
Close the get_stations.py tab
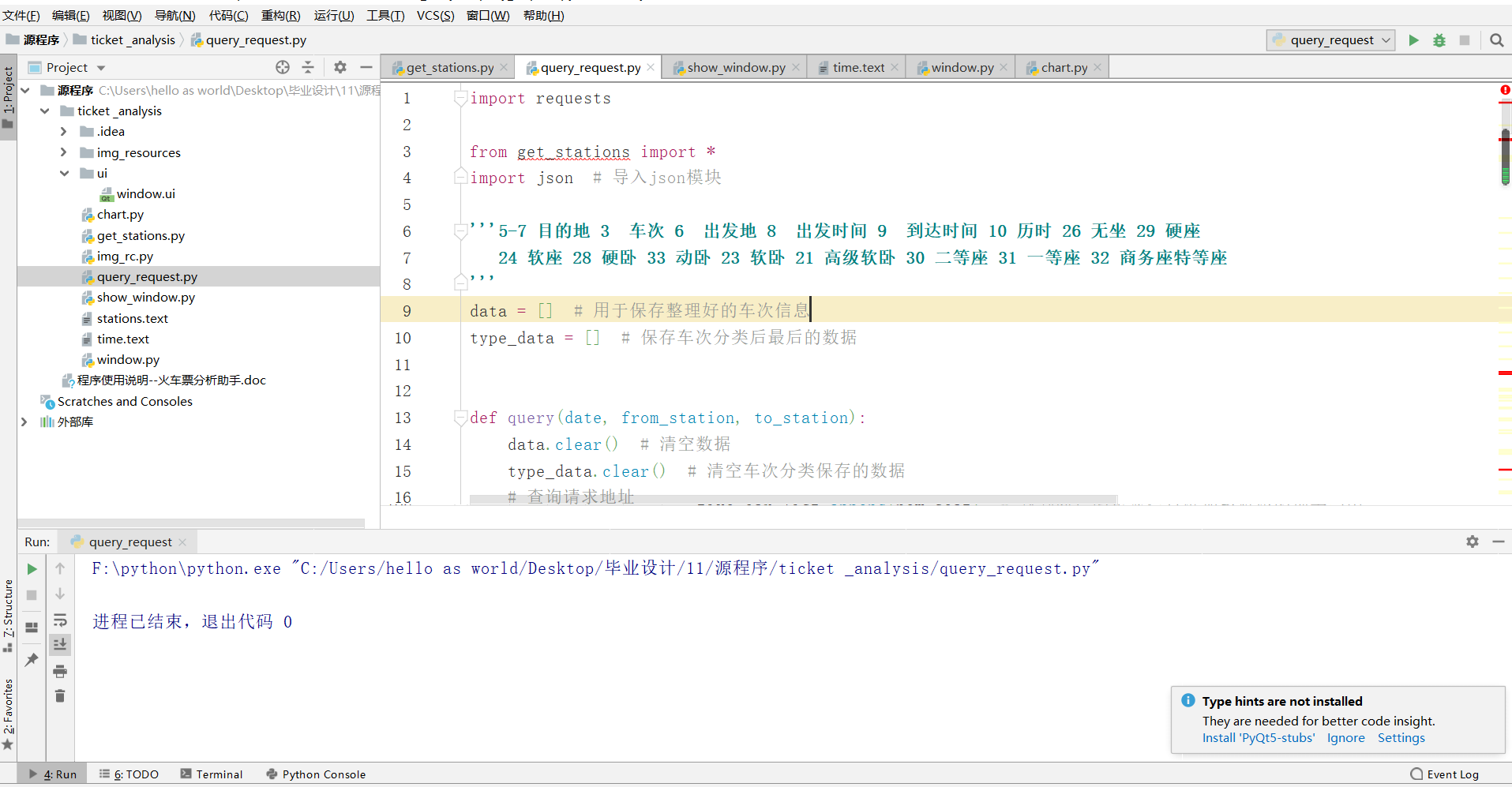tap(504, 67)
